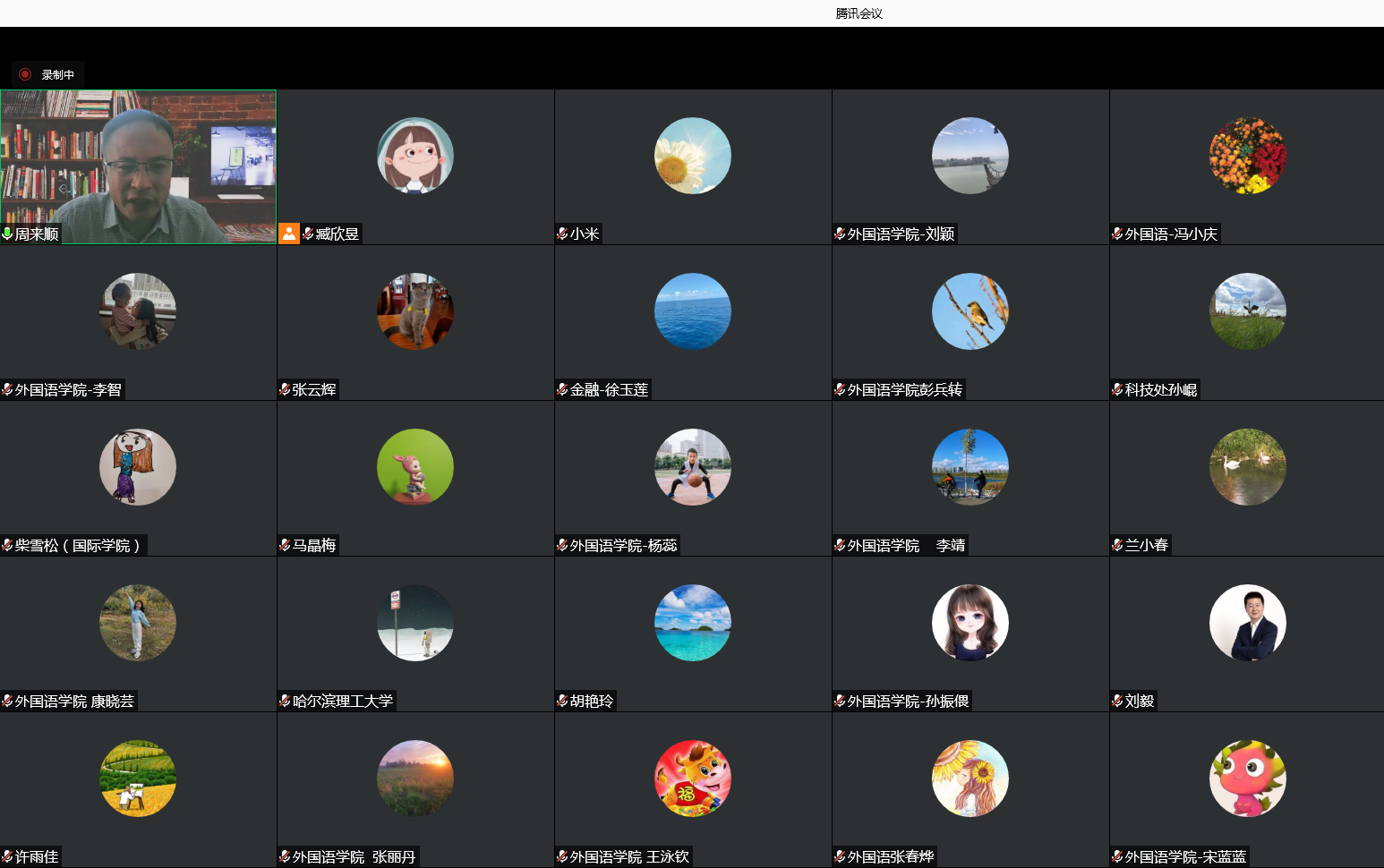Image resolution: width=1384 pixels, height=868 pixels.
Task: Click the cat avatar of 张云辉
Action: coord(414,311)
